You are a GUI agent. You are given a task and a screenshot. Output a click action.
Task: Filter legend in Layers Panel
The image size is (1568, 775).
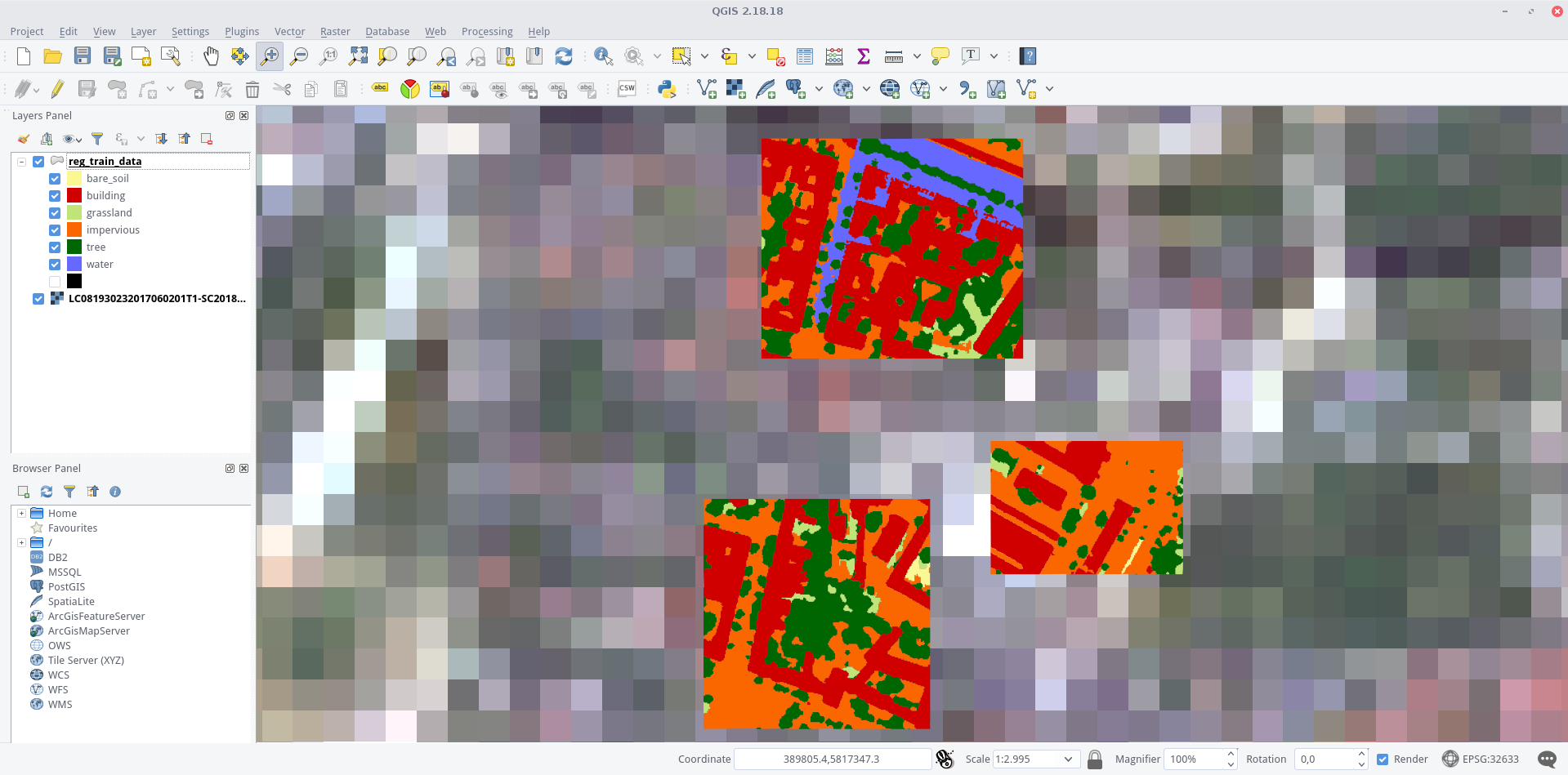(x=97, y=139)
